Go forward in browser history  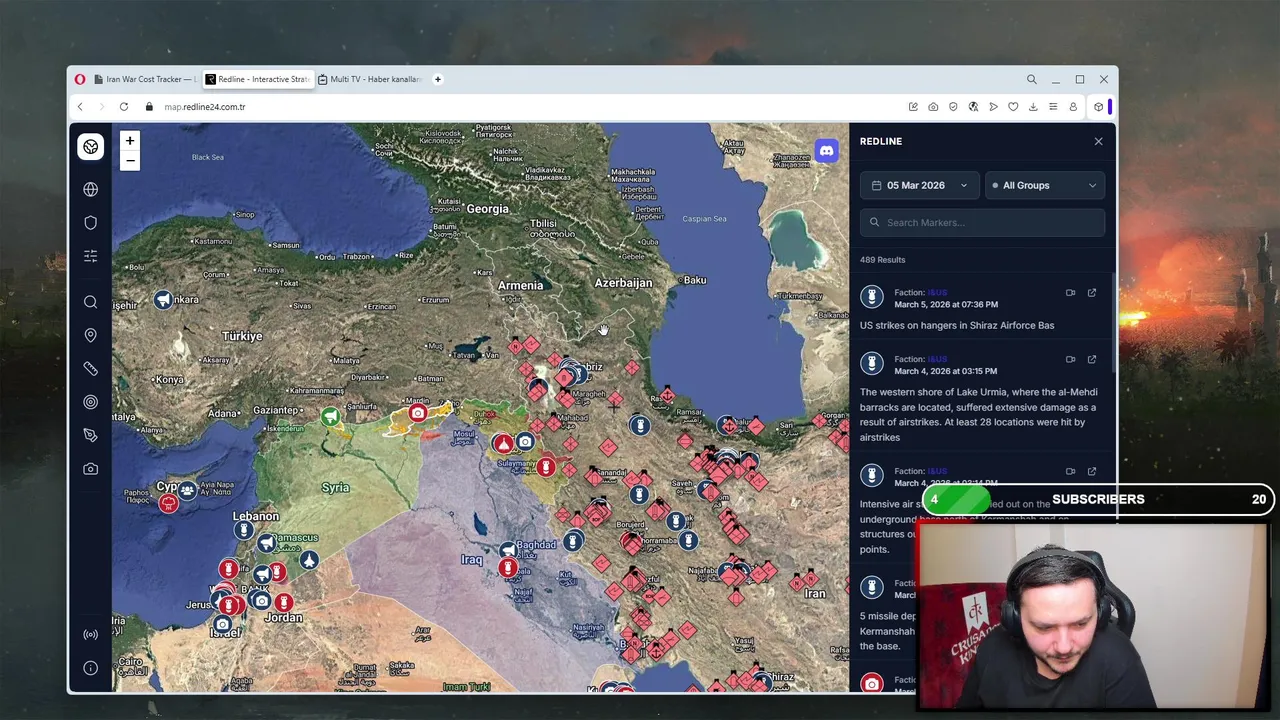101,107
